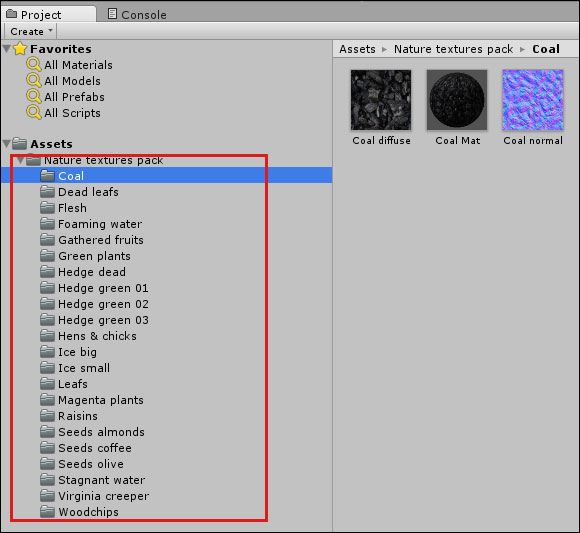Select the All Models search icon
Screen dimensions: 580x533
coord(33,80)
